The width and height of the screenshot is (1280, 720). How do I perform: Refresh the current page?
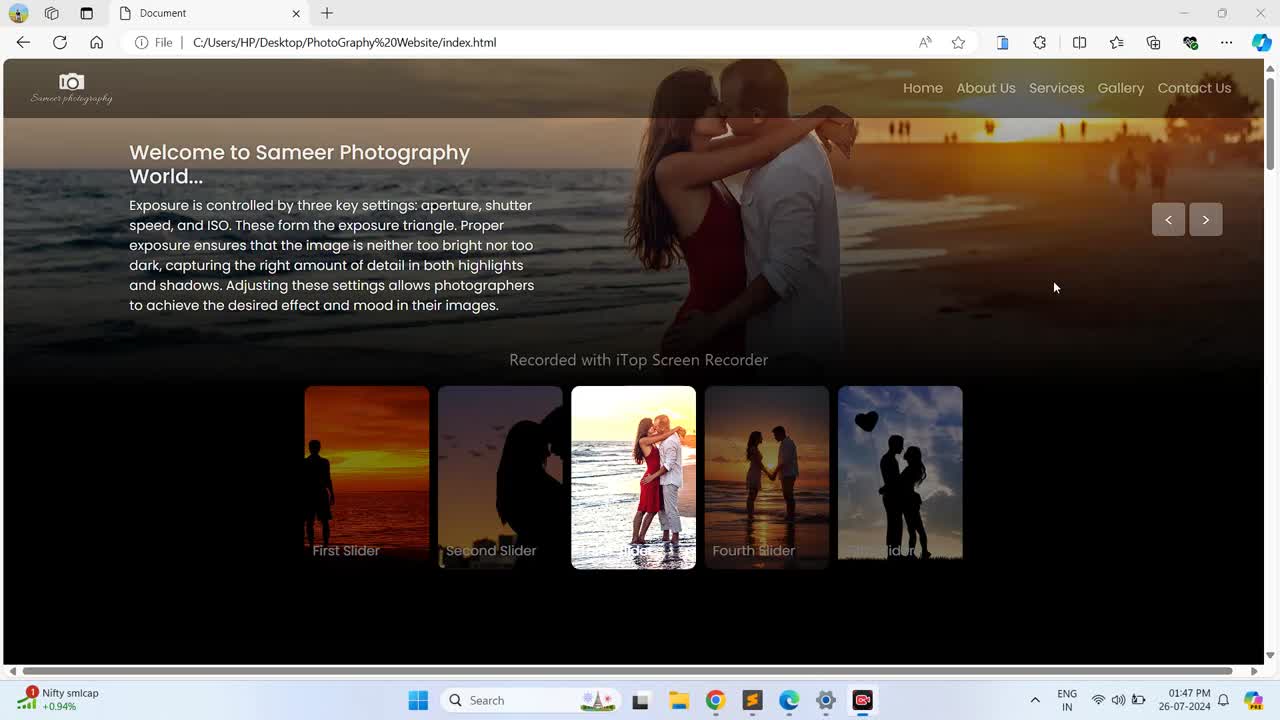pos(60,42)
